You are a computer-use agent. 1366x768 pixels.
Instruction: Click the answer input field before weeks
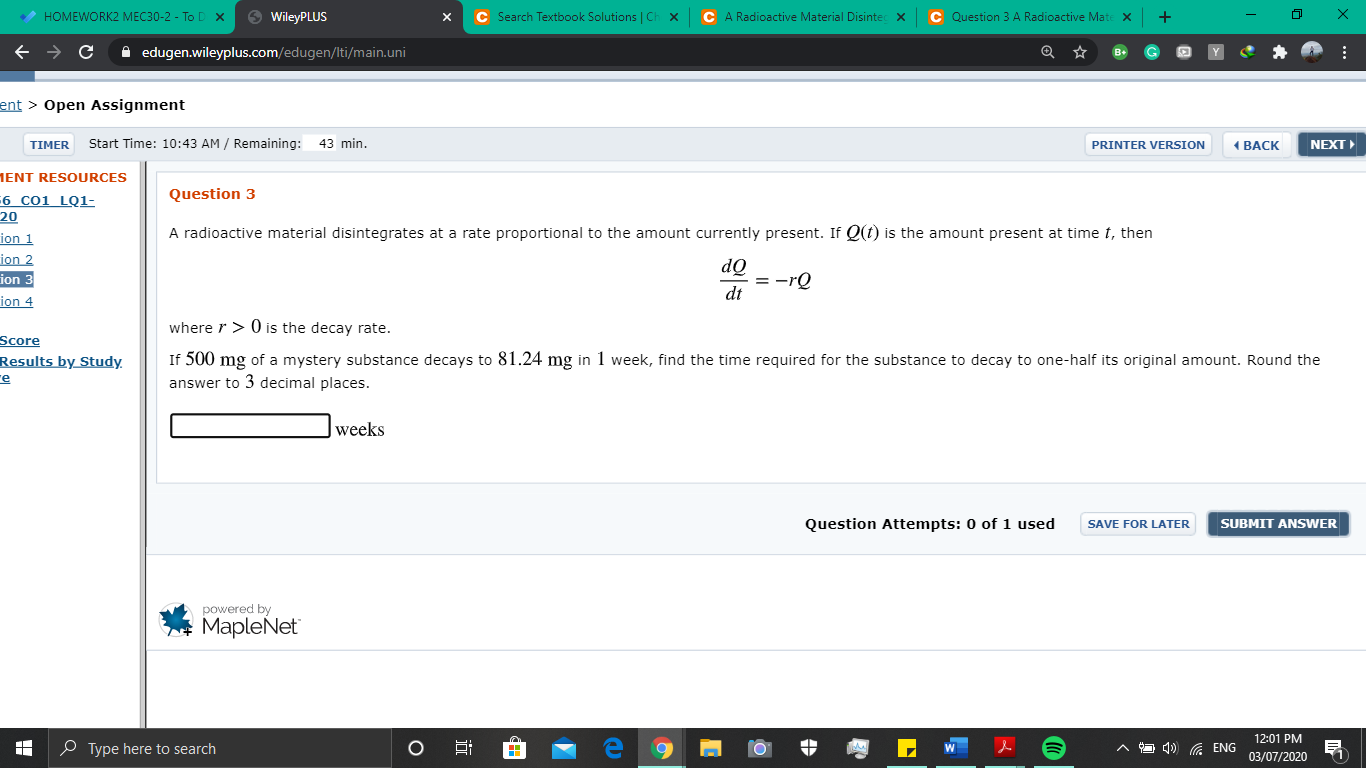coord(250,426)
